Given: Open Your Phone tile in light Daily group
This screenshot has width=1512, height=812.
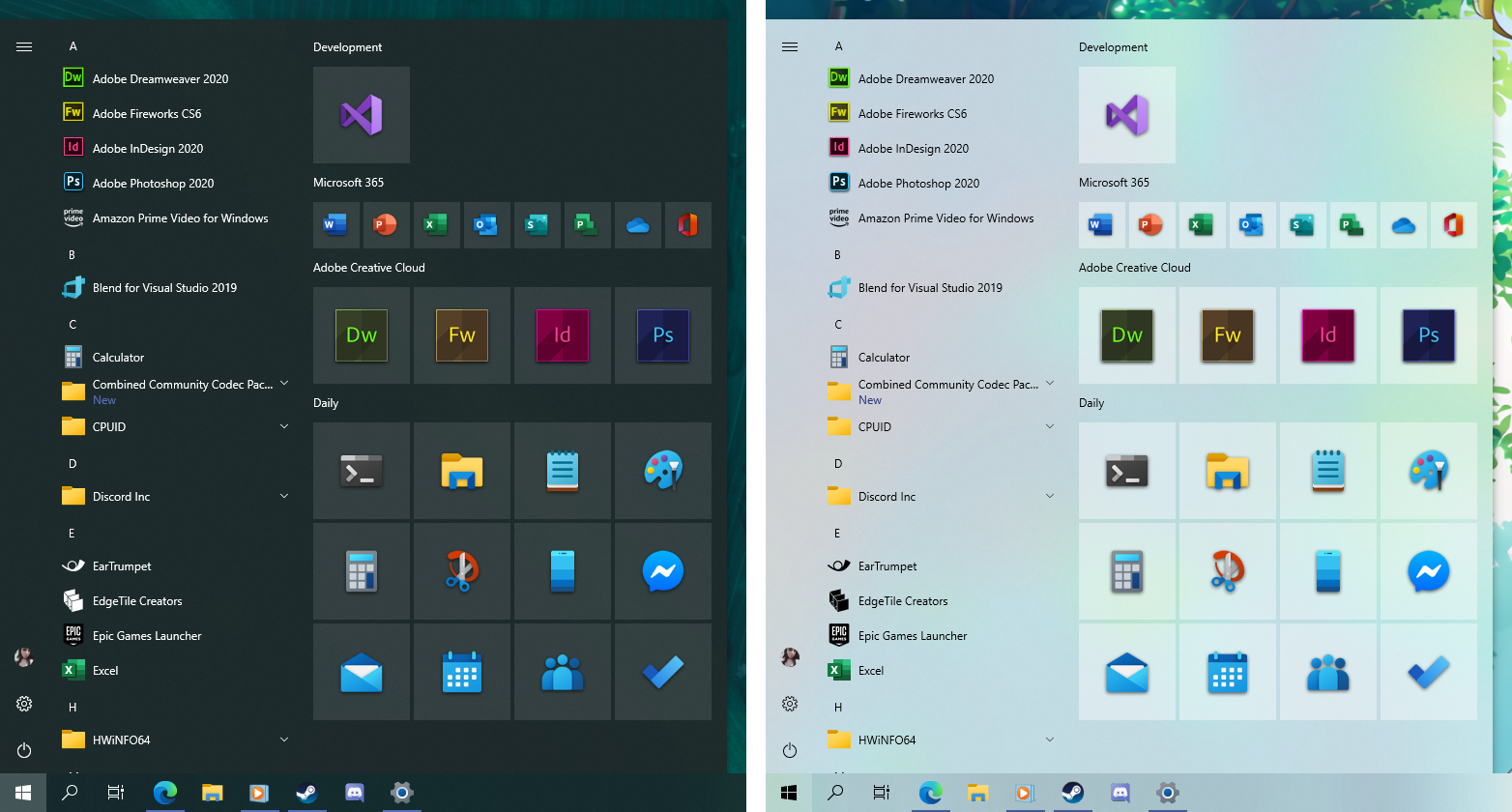Looking at the screenshot, I should tap(1328, 571).
